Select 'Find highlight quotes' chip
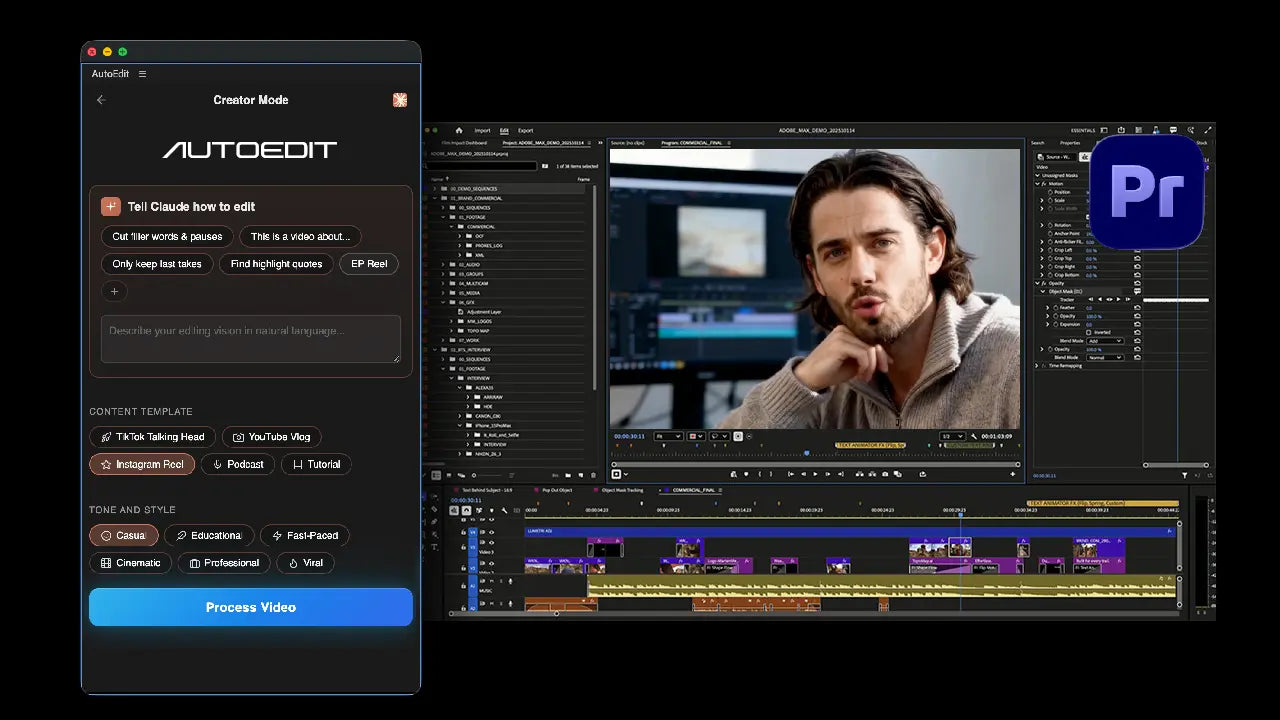Viewport: 1280px width, 720px height. click(x=276, y=264)
